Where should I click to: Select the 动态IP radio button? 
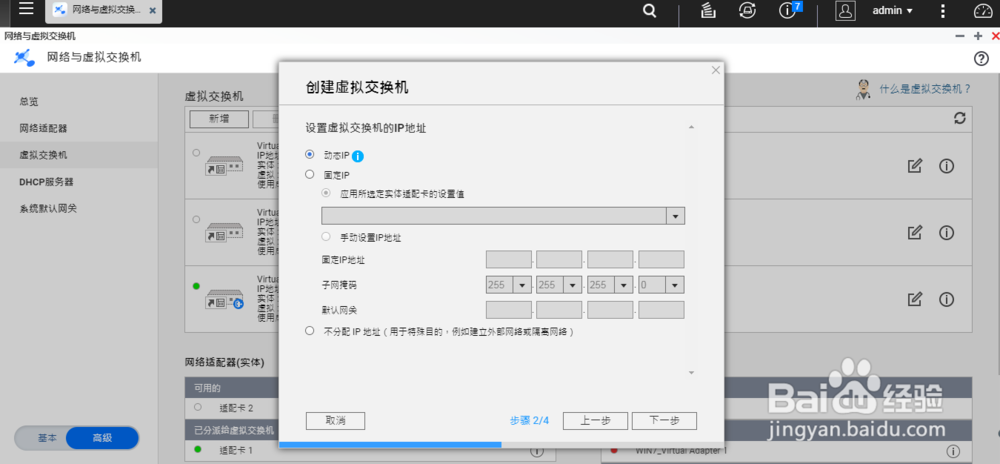click(x=310, y=154)
